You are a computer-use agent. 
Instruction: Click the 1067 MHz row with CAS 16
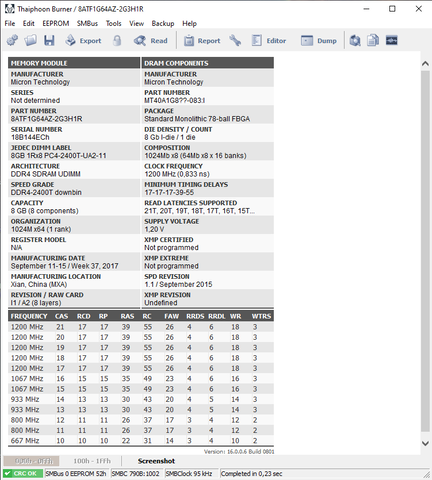pyautogui.click(x=141, y=379)
